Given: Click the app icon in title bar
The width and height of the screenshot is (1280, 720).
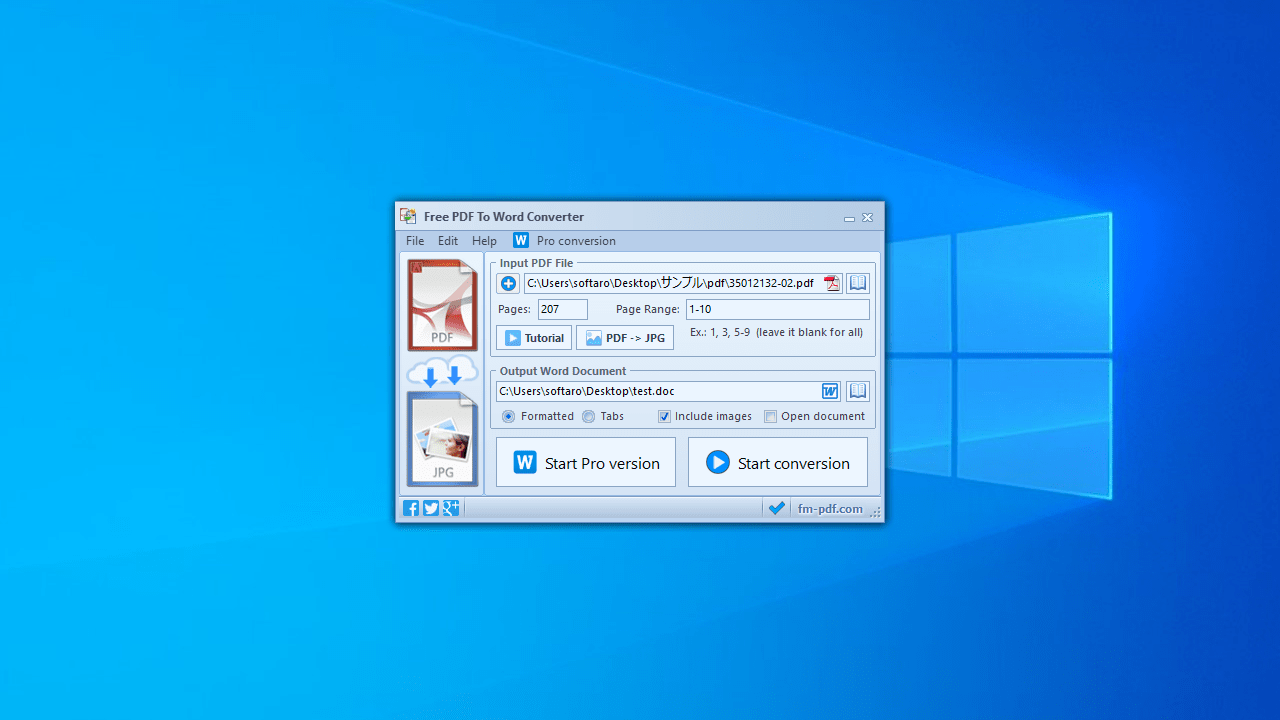Looking at the screenshot, I should (408, 216).
